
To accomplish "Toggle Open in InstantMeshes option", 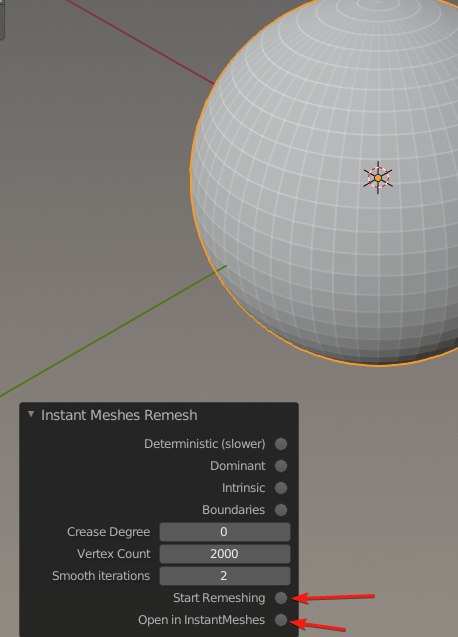I will [281, 620].
